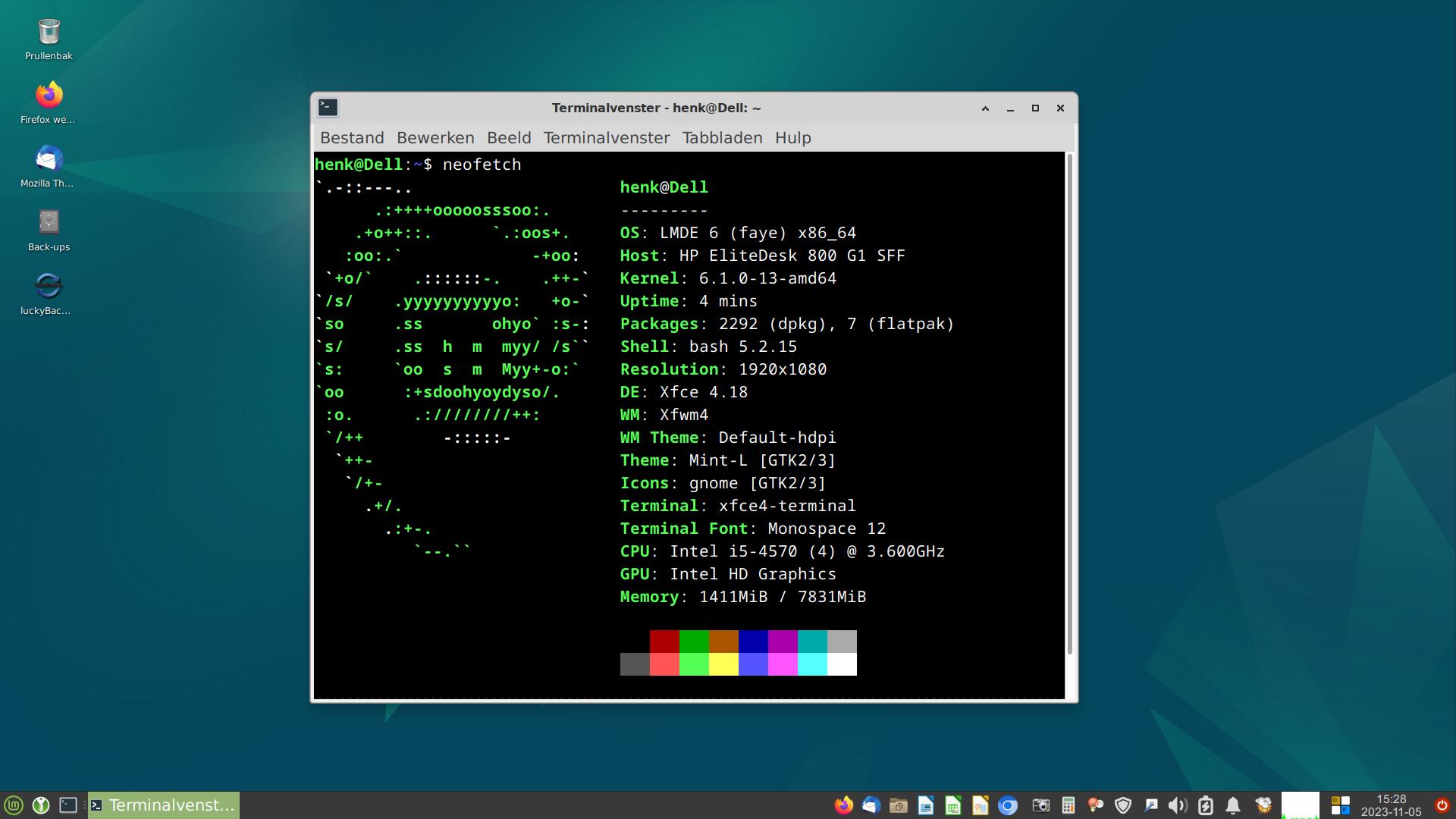Open the update shield icon in tray

coord(1123,805)
